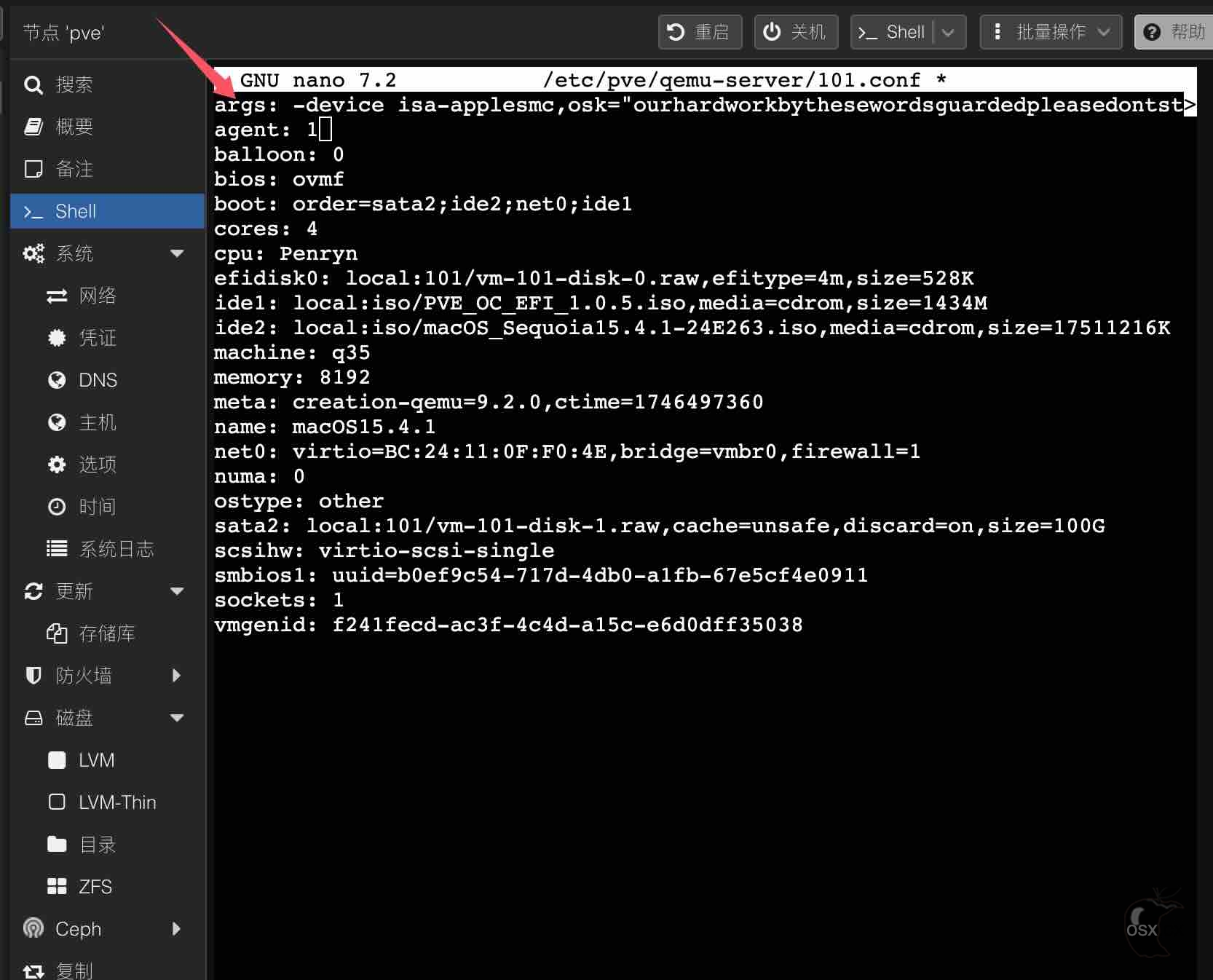Click the DNS globe icon

tap(57, 380)
